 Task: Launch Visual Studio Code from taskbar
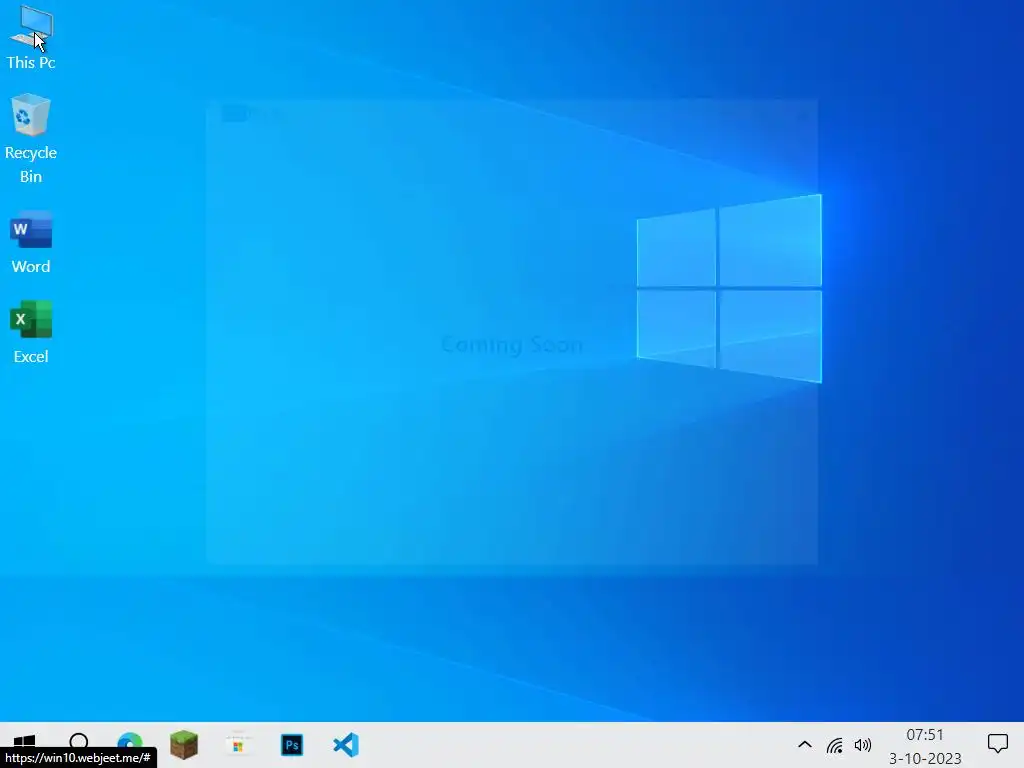tap(346, 745)
